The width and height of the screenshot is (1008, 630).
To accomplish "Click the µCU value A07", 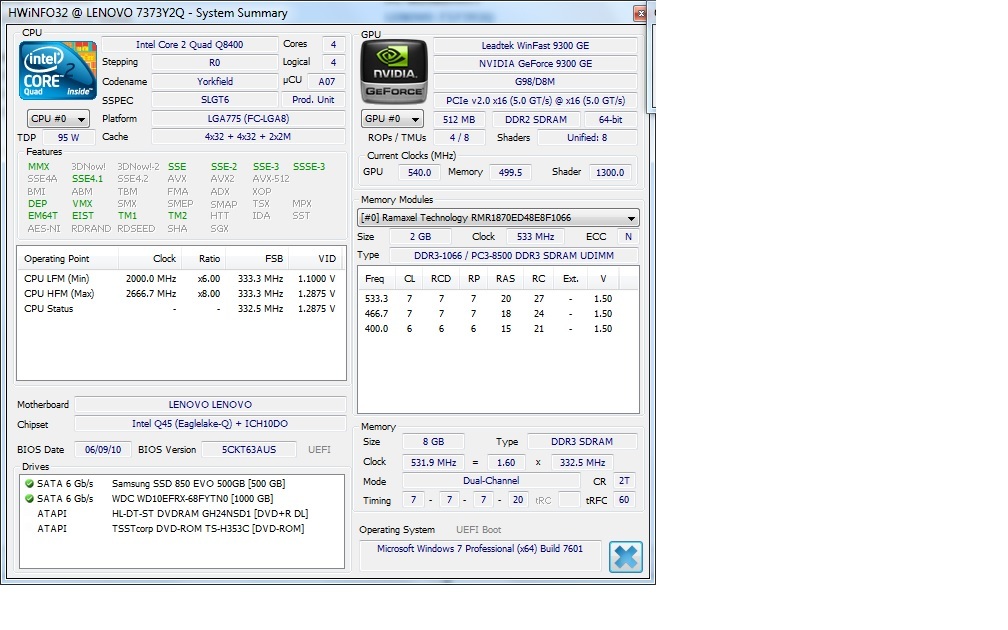I will click(x=327, y=82).
